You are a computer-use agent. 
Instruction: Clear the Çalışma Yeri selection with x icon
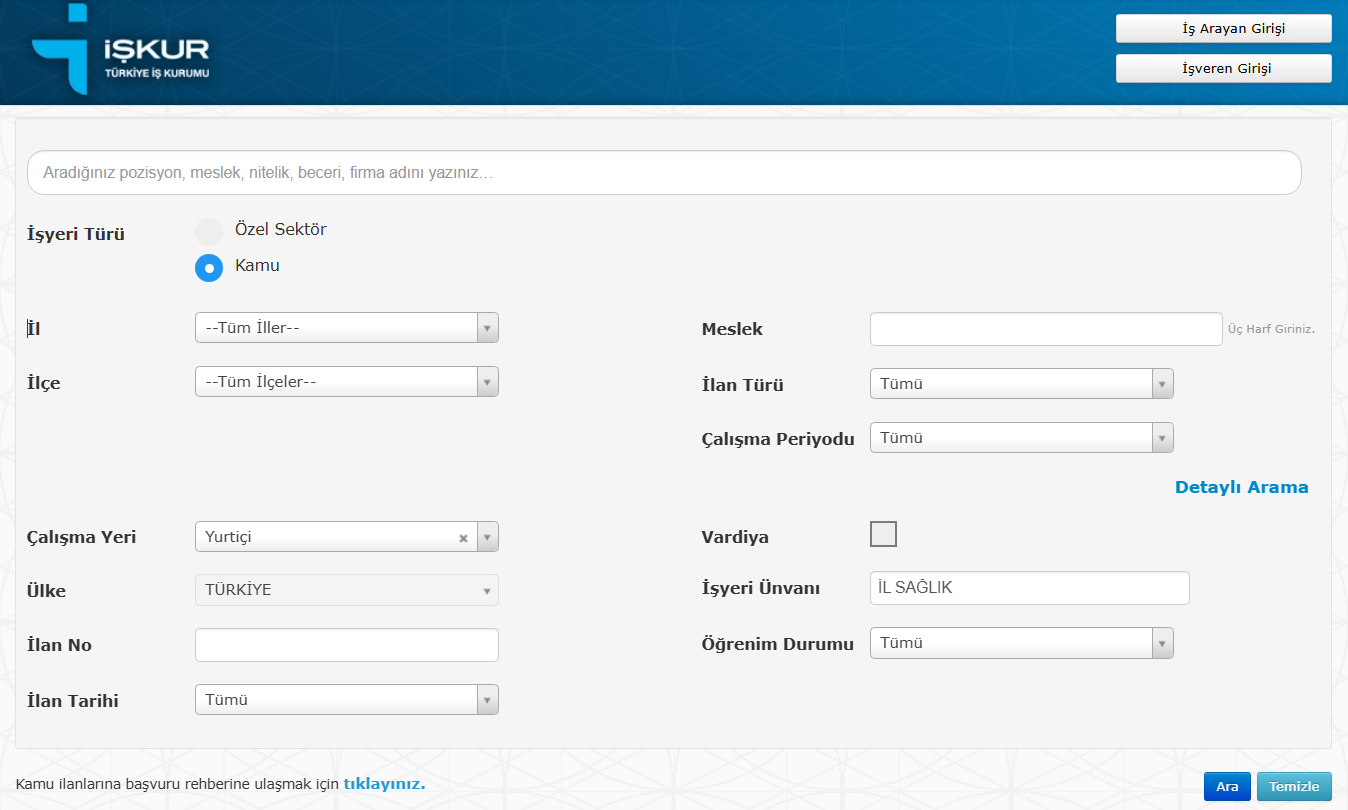[463, 538]
